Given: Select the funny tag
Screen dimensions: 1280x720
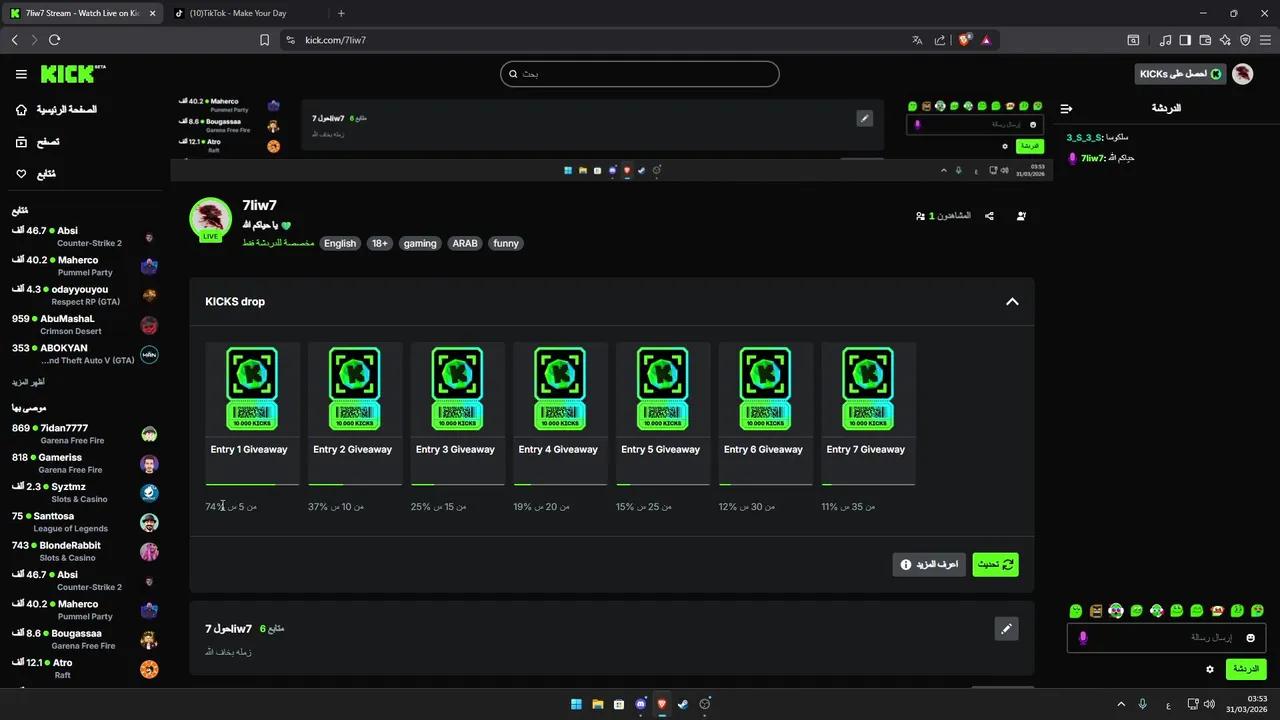Looking at the screenshot, I should click(x=506, y=243).
